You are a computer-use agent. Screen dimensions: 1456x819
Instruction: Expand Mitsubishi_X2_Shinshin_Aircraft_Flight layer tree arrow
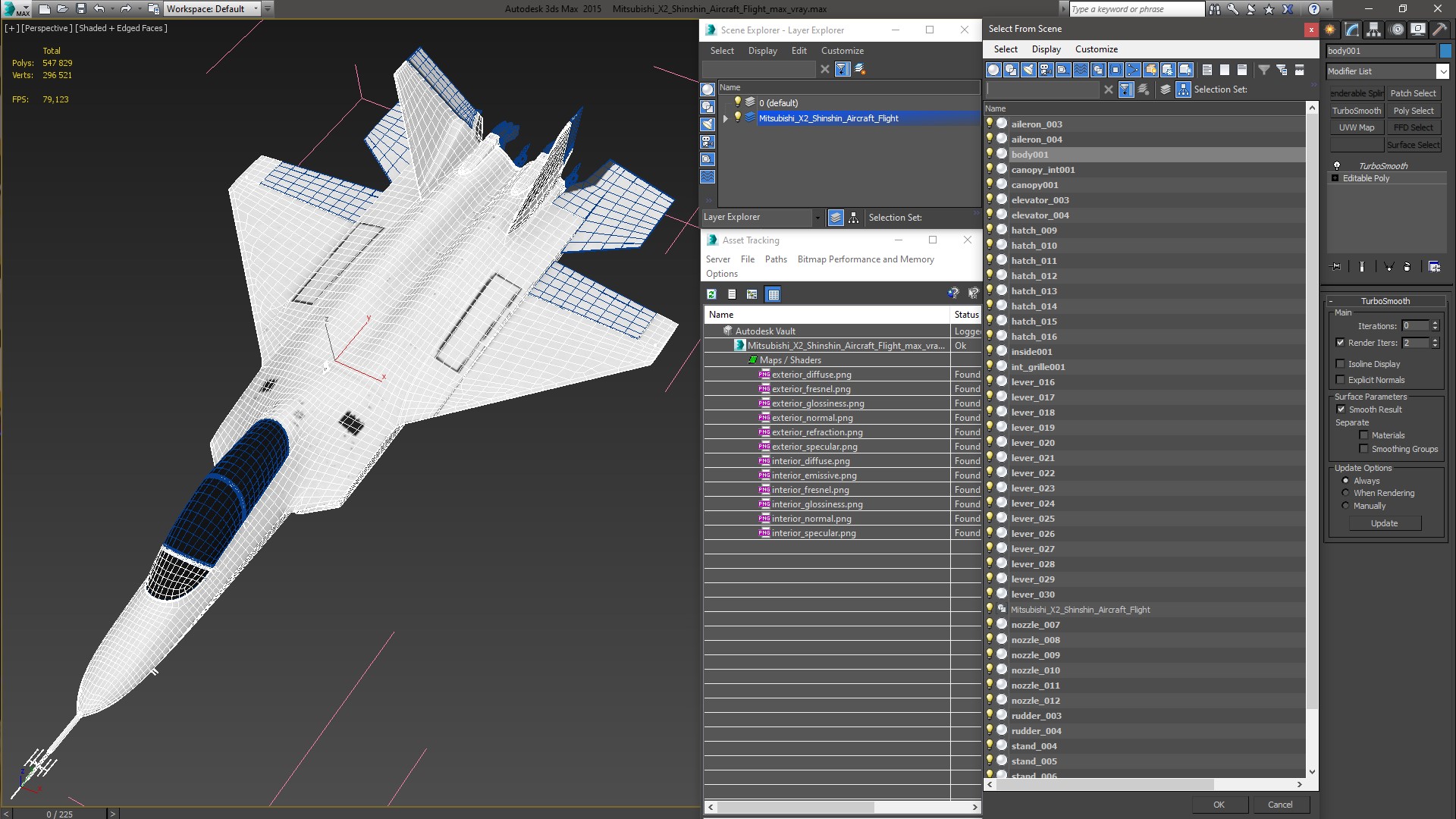click(x=726, y=118)
